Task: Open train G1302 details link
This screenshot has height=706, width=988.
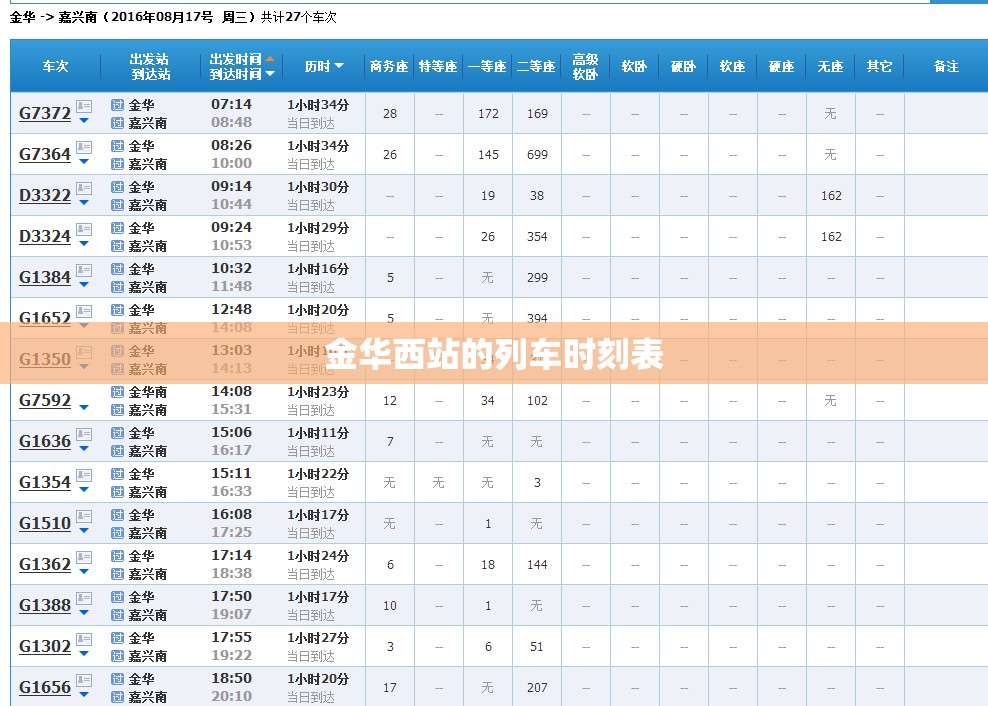Action: click(45, 645)
